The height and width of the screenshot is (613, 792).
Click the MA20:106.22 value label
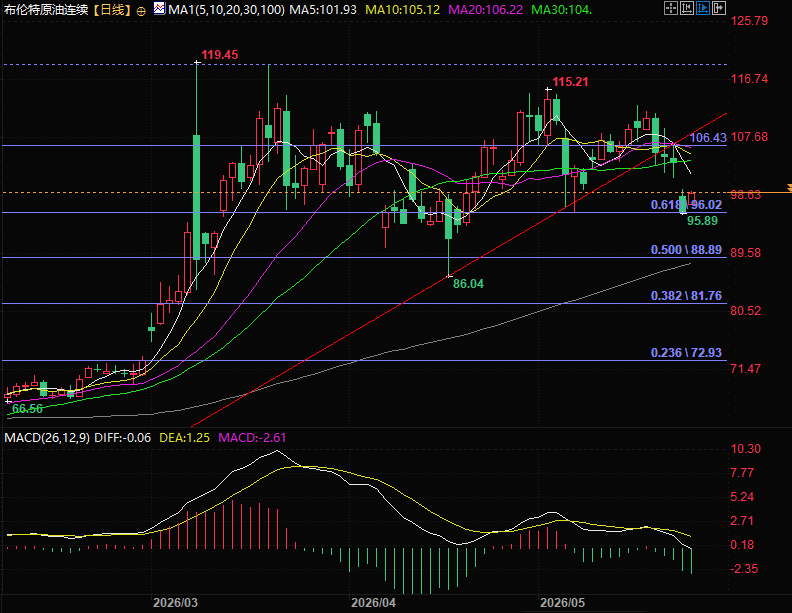(485, 10)
